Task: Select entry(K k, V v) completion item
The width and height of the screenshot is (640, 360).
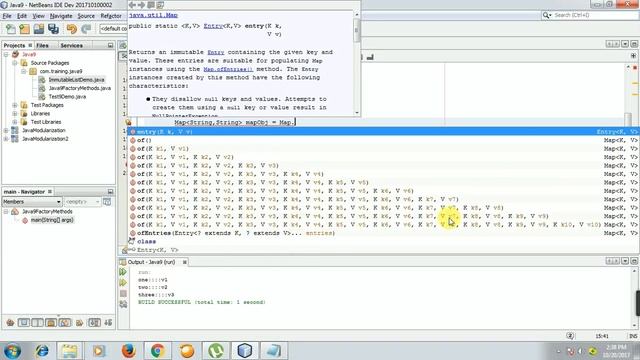Action: pos(383,131)
